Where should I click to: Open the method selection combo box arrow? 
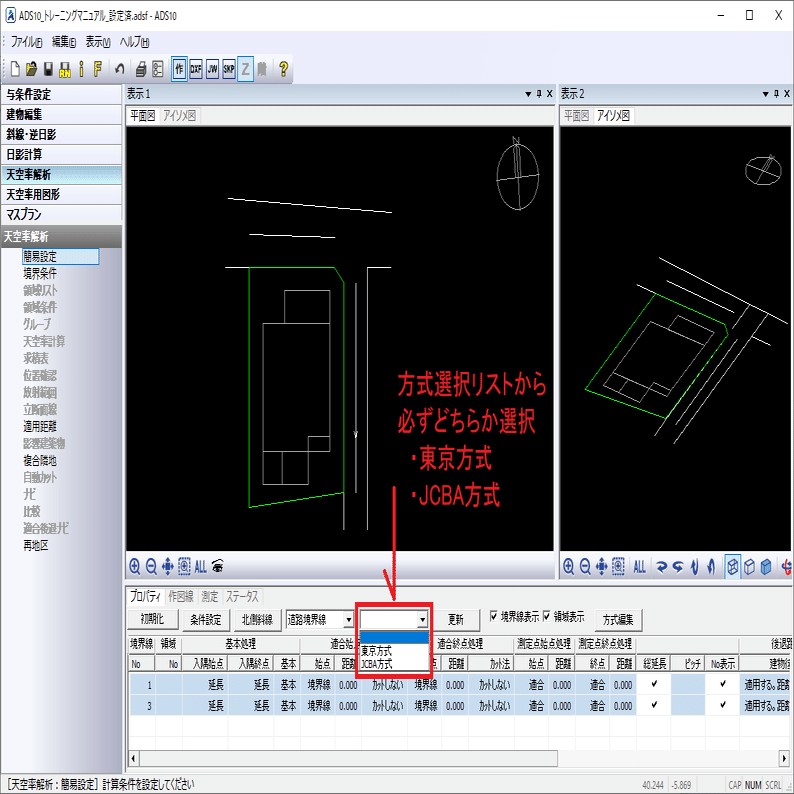click(422, 619)
